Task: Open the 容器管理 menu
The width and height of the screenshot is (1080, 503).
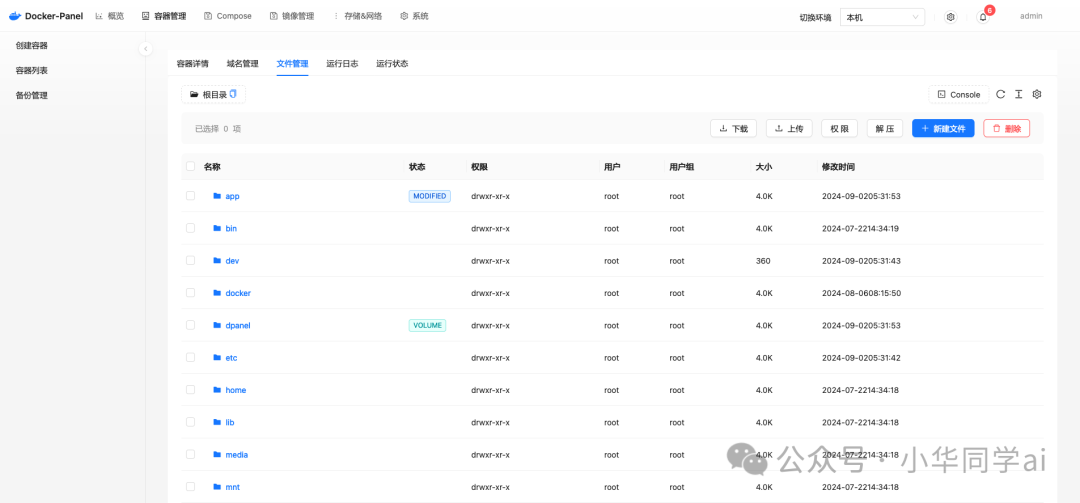Action: pyautogui.click(x=164, y=16)
